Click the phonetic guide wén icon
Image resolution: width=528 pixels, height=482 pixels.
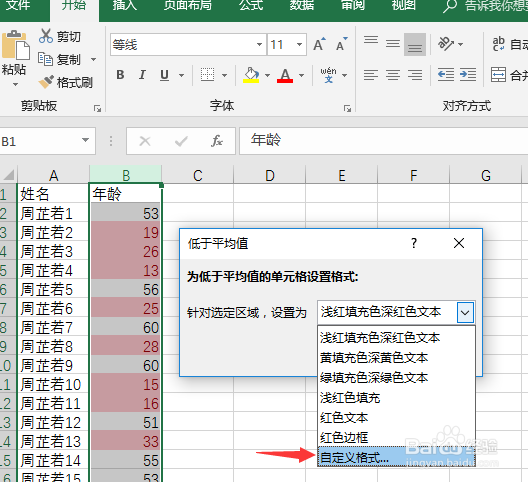tap(328, 75)
